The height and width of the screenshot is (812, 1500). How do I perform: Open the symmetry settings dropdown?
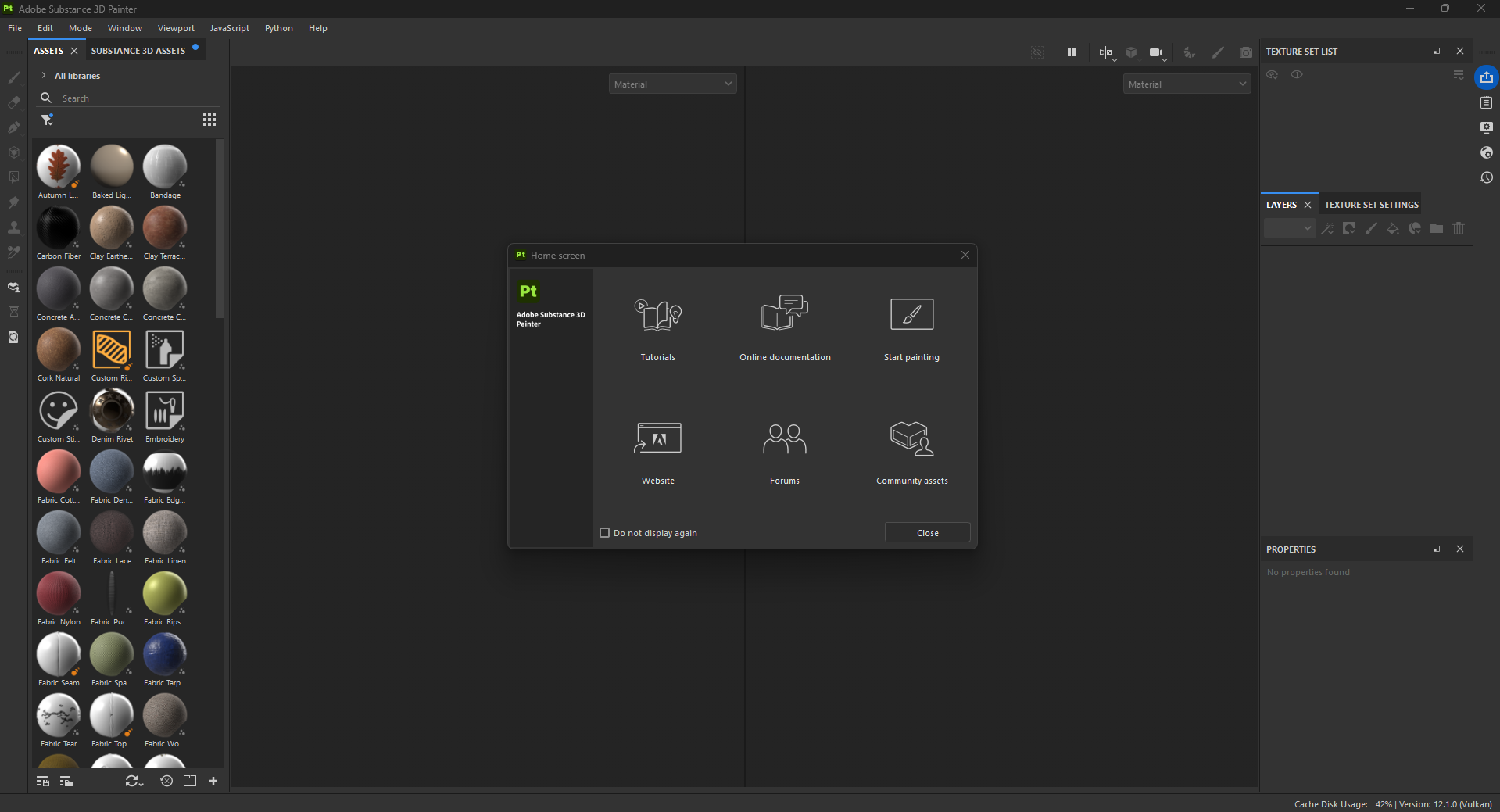[x=1107, y=53]
